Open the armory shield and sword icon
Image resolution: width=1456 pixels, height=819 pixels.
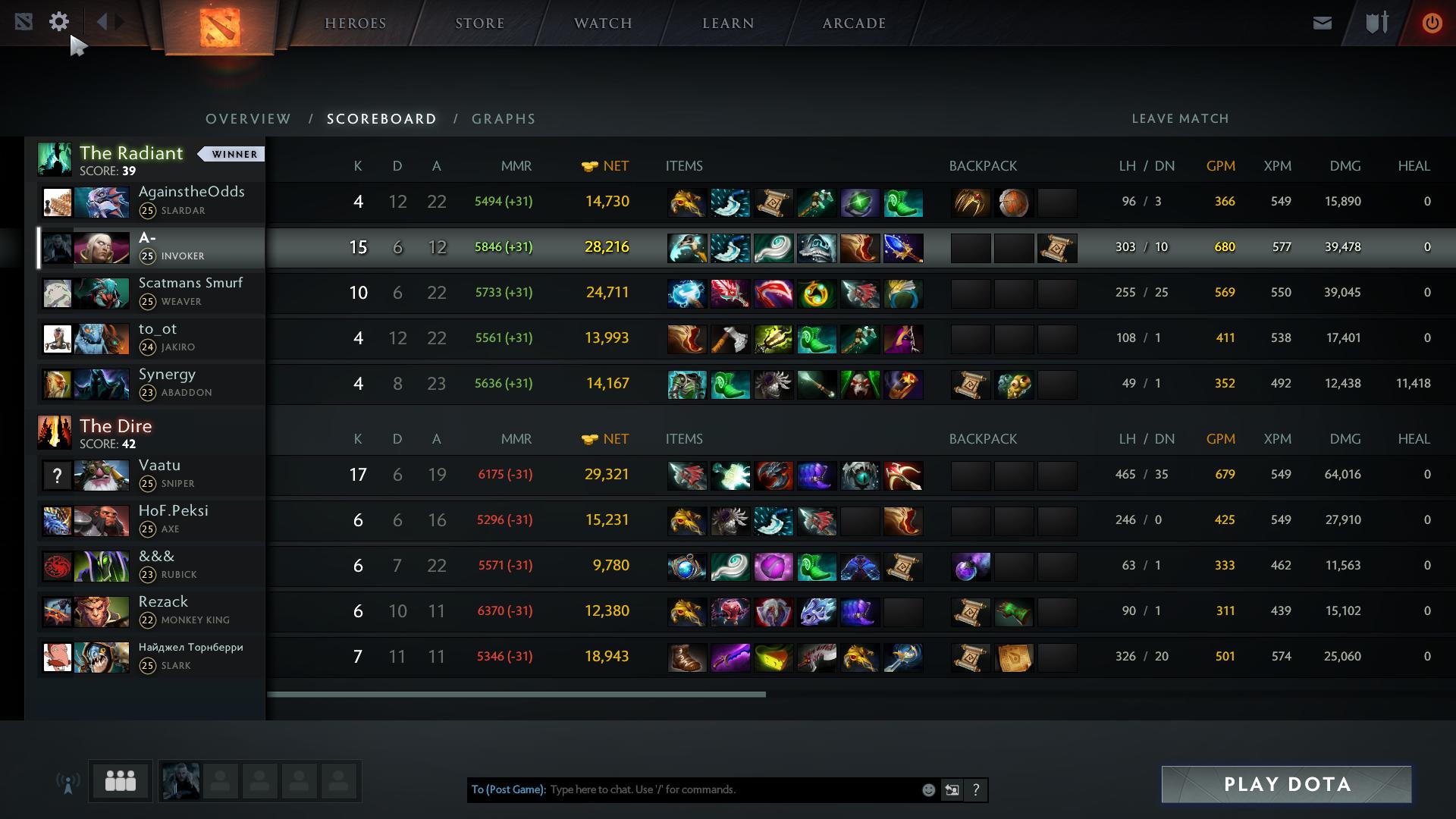click(1377, 23)
